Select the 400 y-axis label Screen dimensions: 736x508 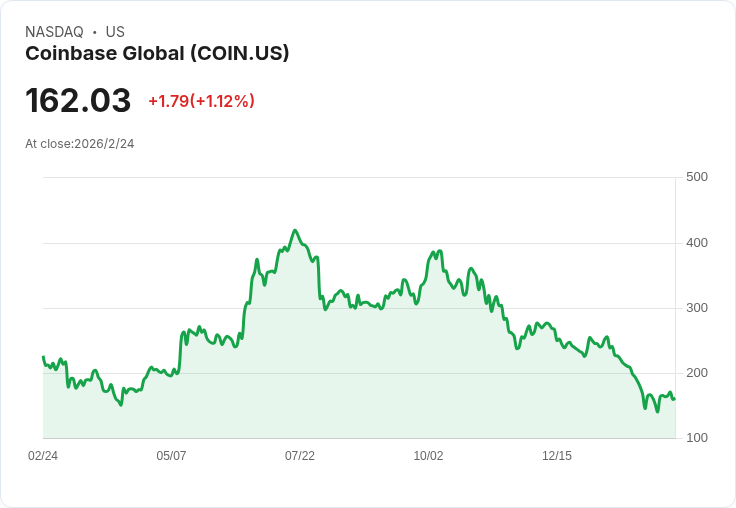coord(696,243)
